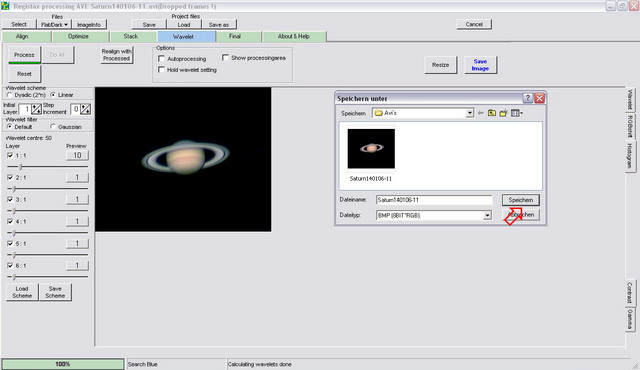
Task: Open the Histogram side tab
Action: tap(630, 156)
